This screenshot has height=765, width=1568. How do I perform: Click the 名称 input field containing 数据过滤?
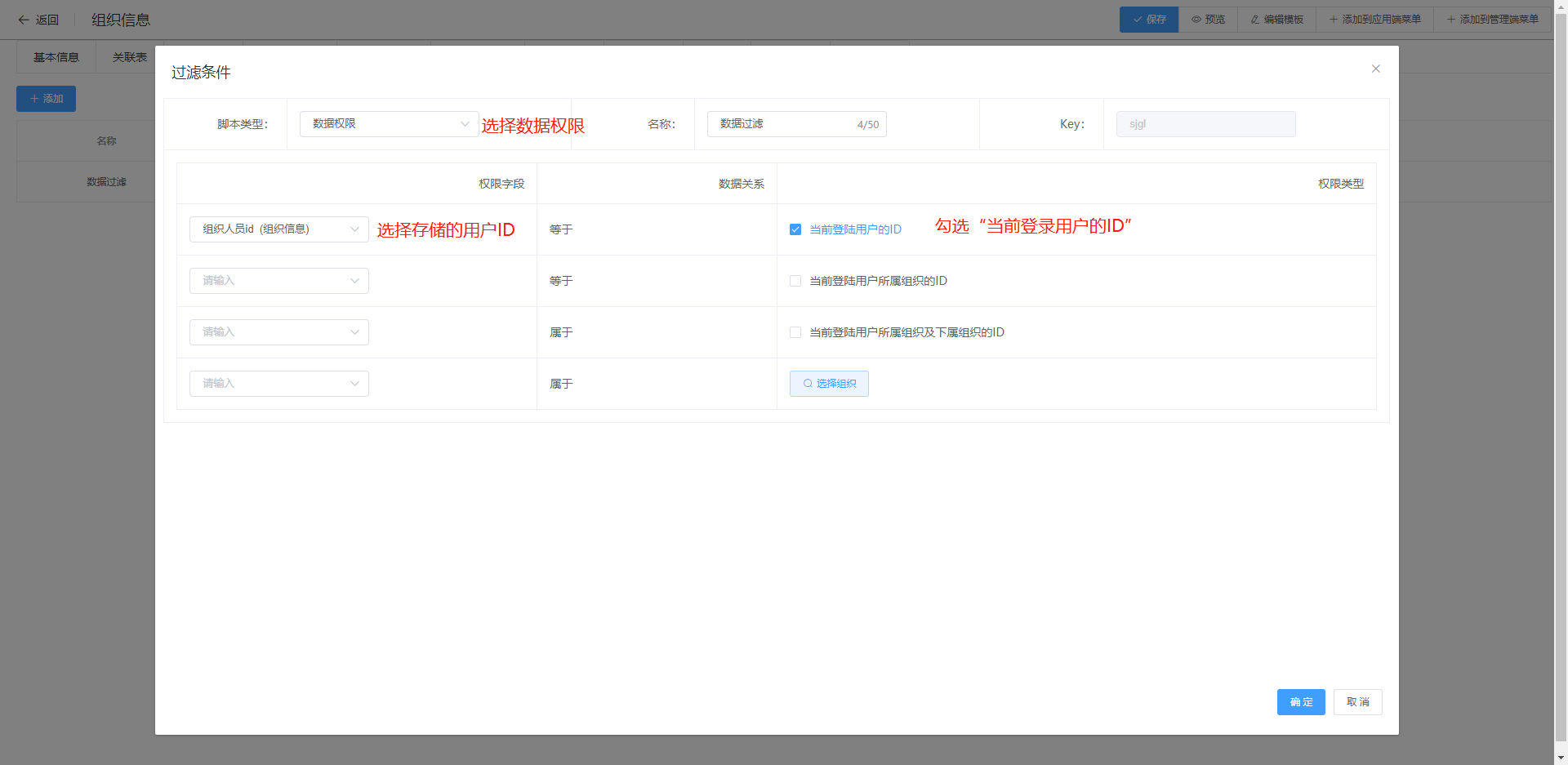pyautogui.click(x=784, y=124)
